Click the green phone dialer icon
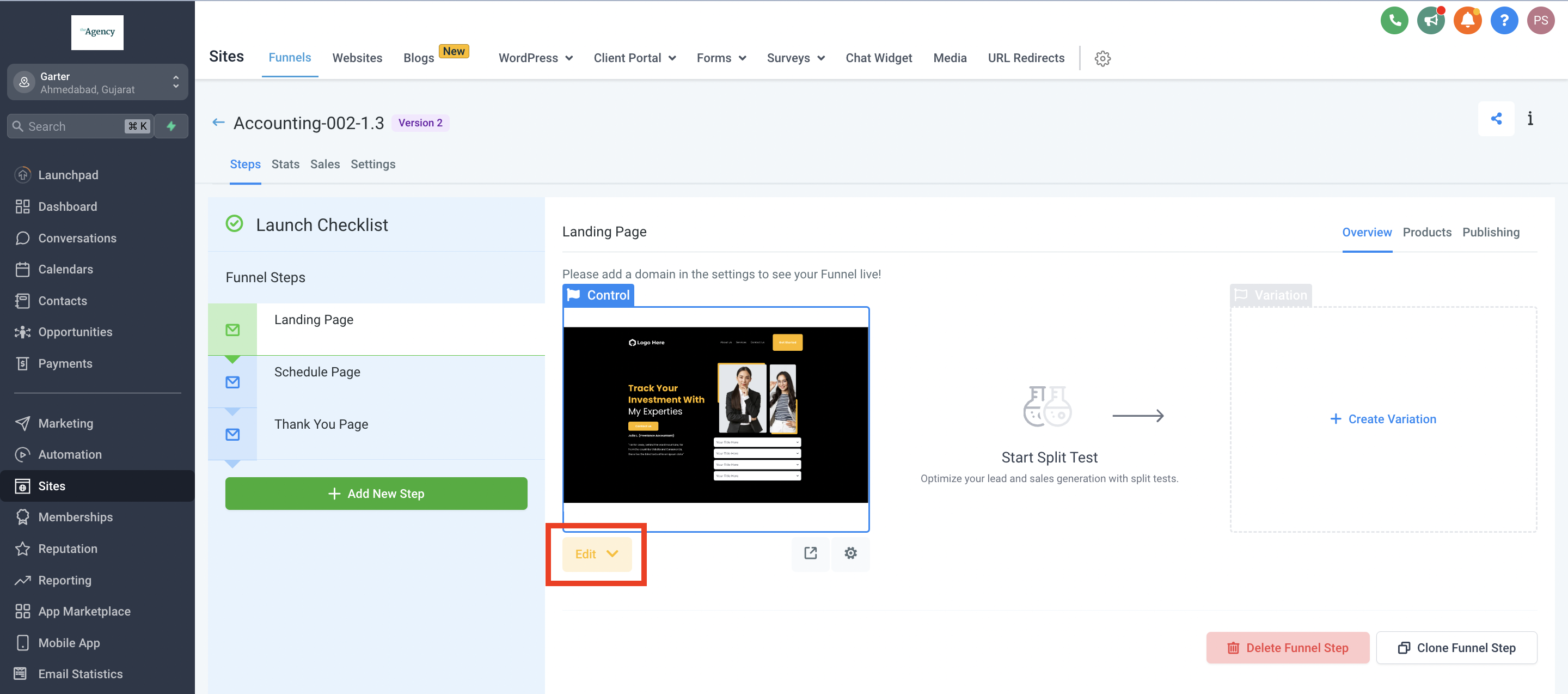1568x694 pixels. click(1394, 21)
